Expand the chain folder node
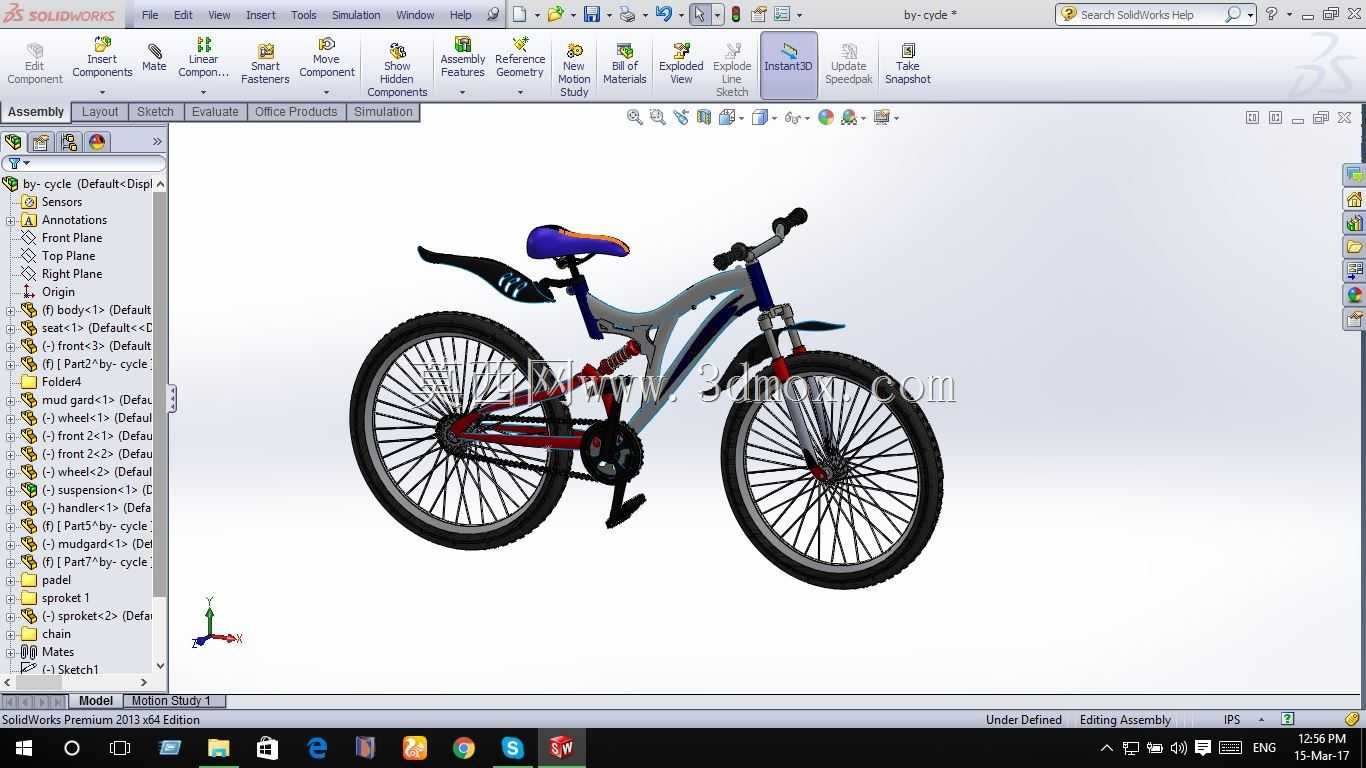Screen dimensions: 1366x768 pyautogui.click(x=11, y=634)
